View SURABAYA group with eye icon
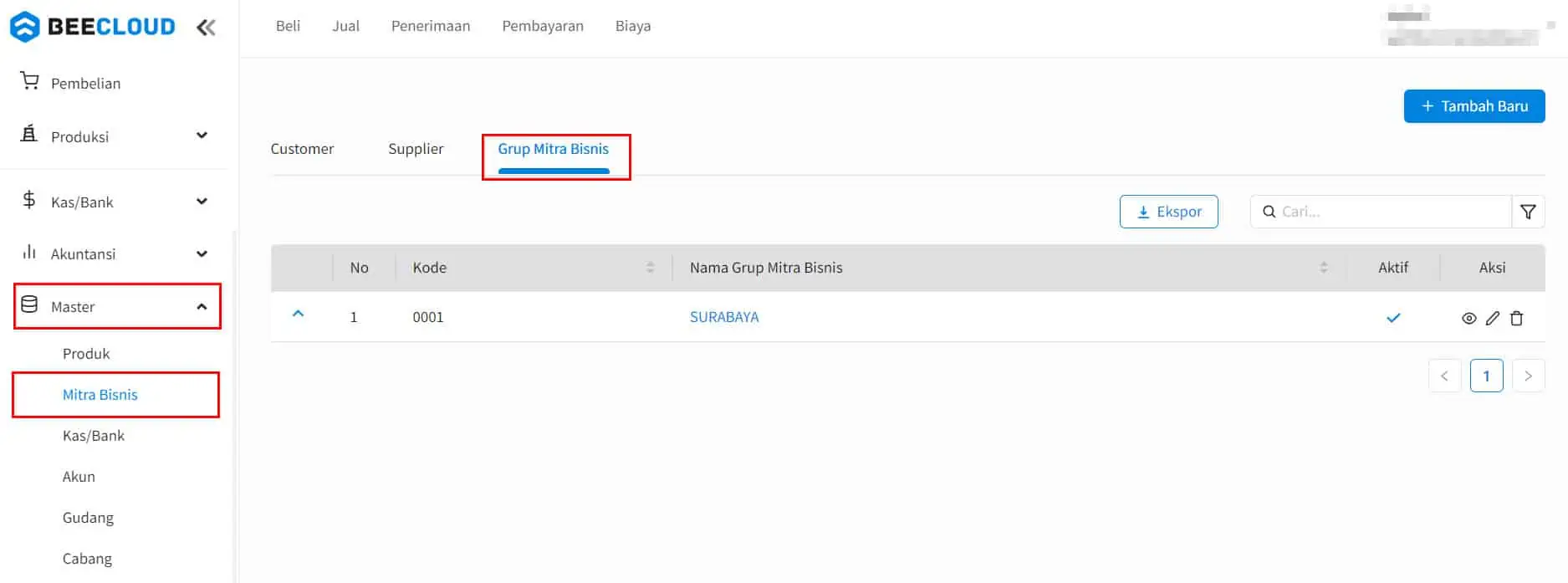 (1468, 318)
